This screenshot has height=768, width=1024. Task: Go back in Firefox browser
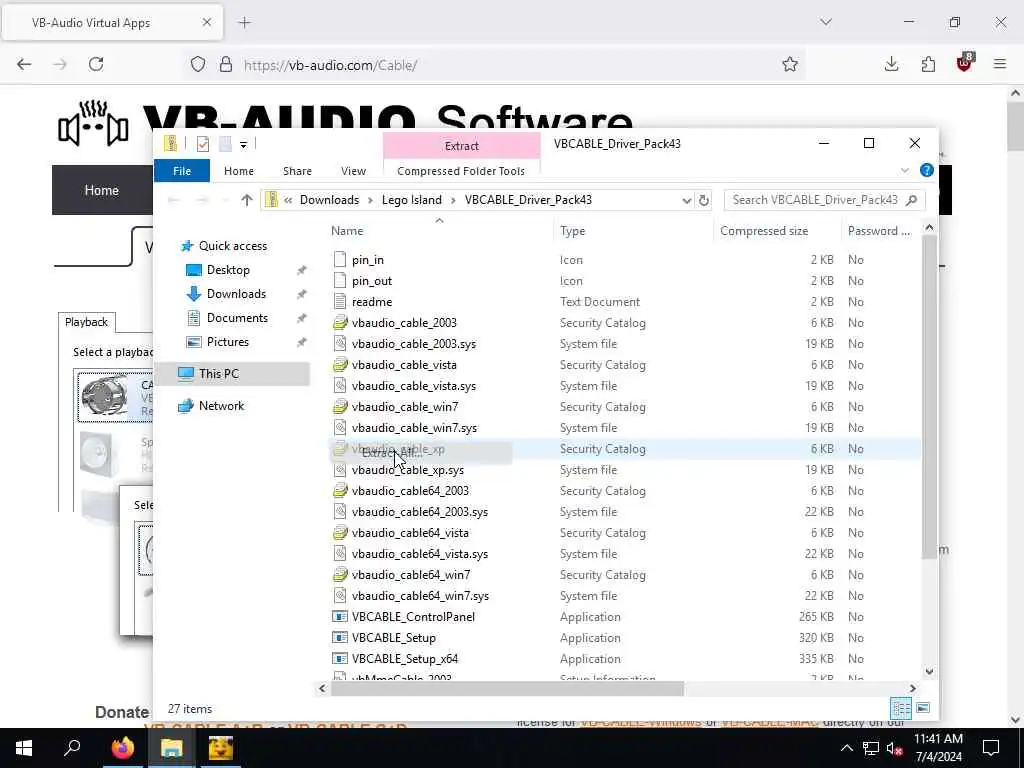tap(24, 64)
